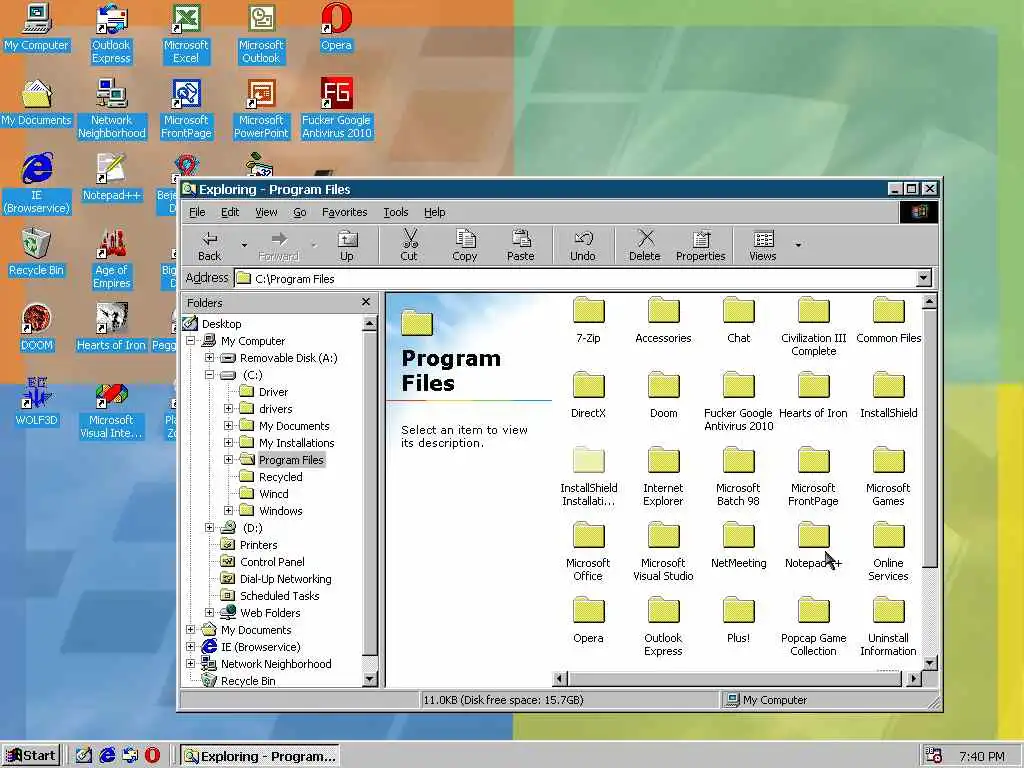The width and height of the screenshot is (1024, 768).
Task: Open the Go menu
Action: pos(300,212)
